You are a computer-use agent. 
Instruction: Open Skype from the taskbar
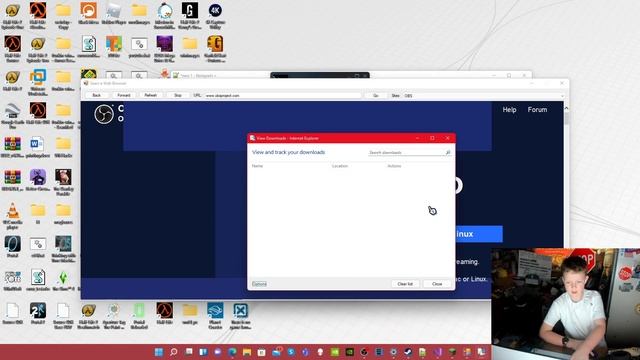click(x=291, y=352)
